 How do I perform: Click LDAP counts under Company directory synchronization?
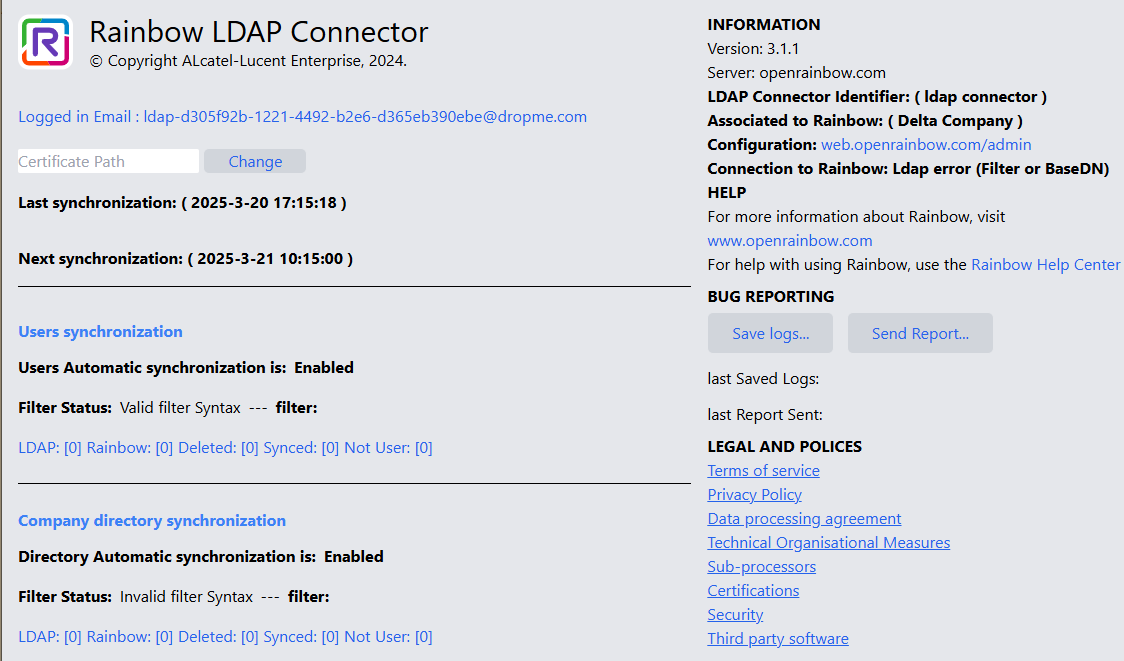[x=225, y=637]
